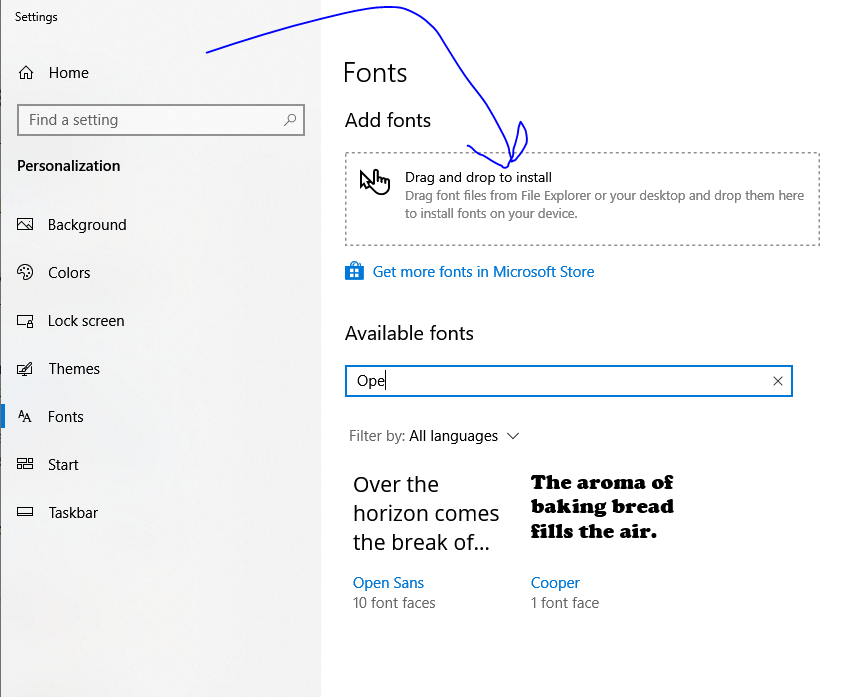The width and height of the screenshot is (849, 697).
Task: Click the magnifier icon in Find a setting
Action: 290,120
